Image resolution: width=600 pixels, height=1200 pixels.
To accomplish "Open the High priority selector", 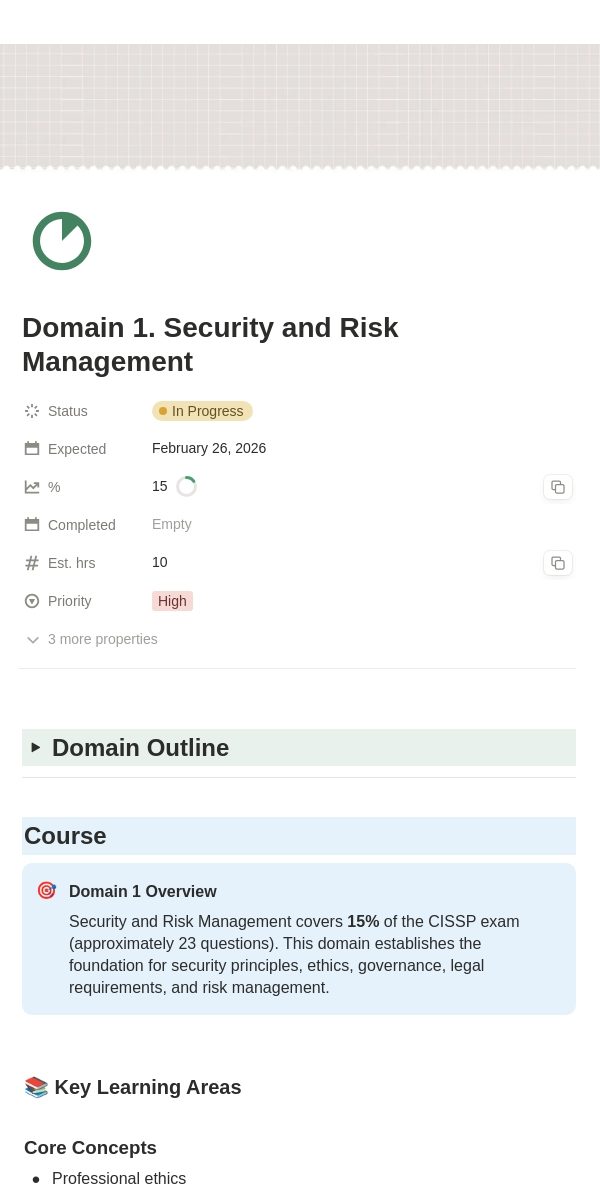I will (x=172, y=601).
